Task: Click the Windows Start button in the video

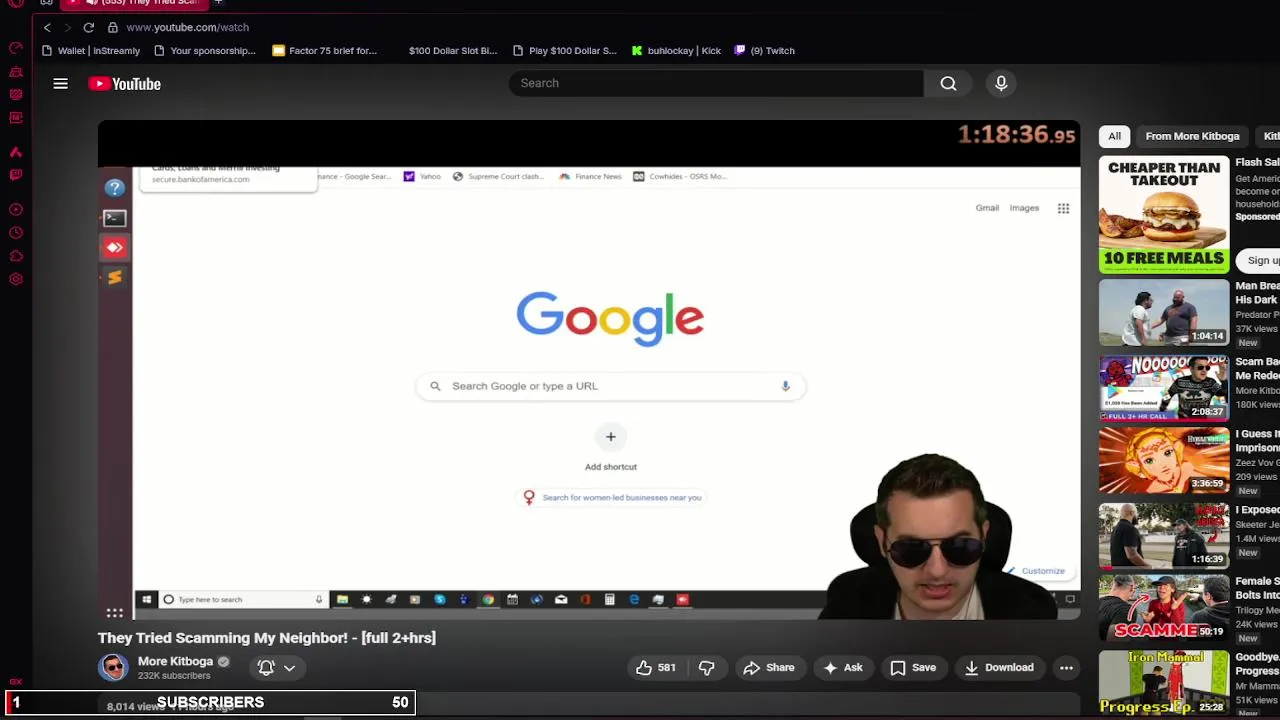Action: click(x=146, y=600)
